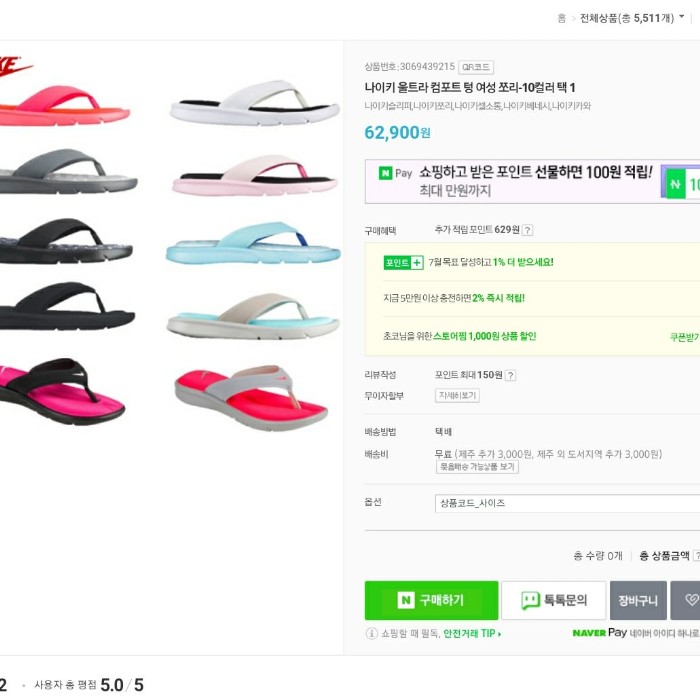Click the info icon beside 쇼핑할 때 필독

click(372, 633)
